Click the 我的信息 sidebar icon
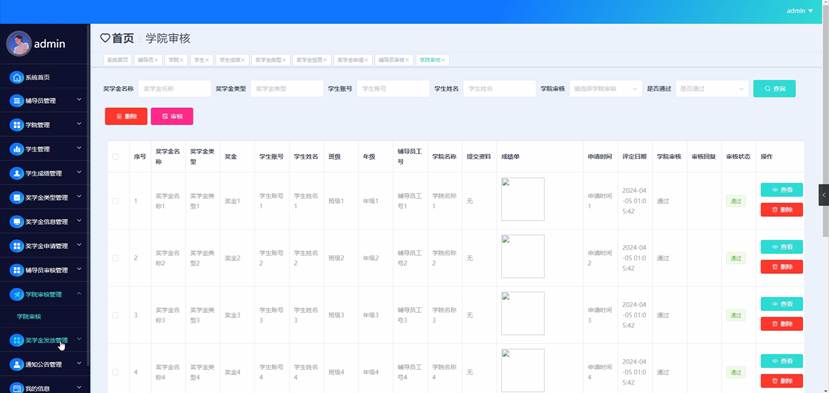This screenshot has height=393, width=829. (x=17, y=388)
